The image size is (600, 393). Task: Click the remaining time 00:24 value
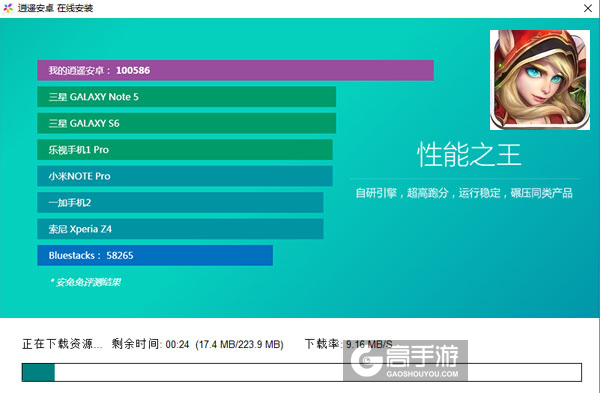tap(178, 344)
